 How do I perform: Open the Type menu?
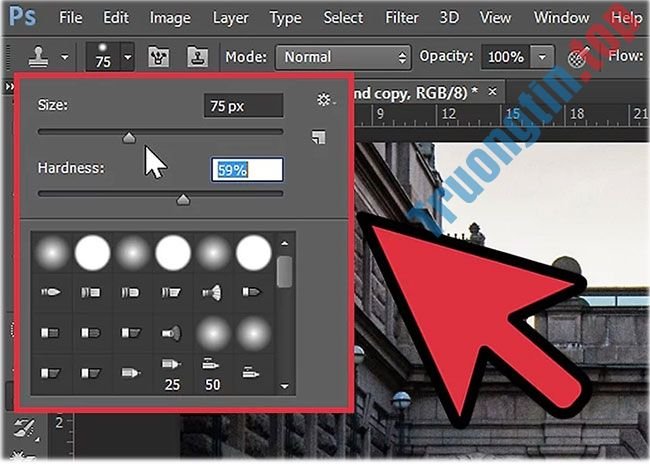[x=285, y=18]
